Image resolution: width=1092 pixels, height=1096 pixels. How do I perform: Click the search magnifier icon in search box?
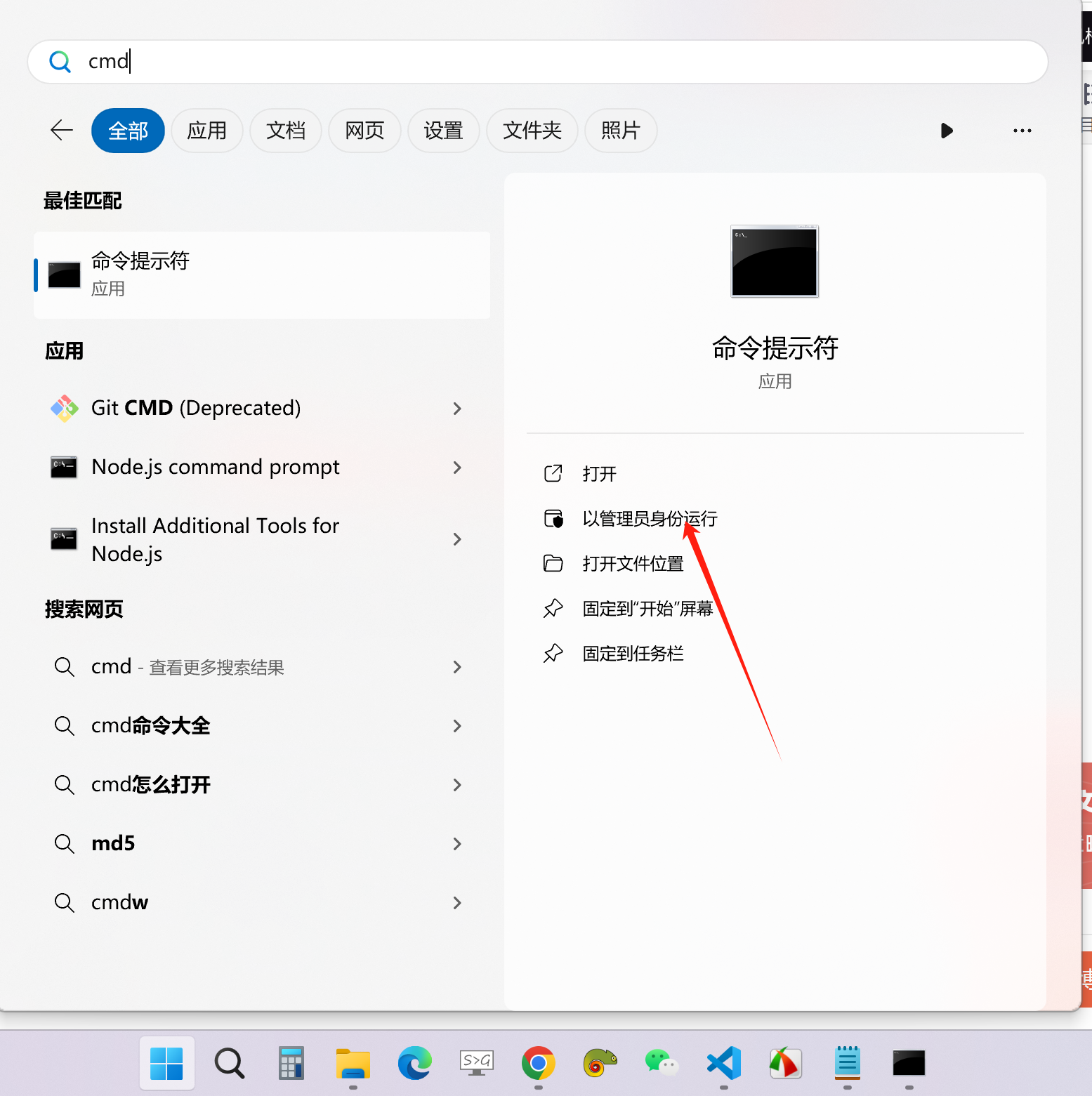point(60,62)
